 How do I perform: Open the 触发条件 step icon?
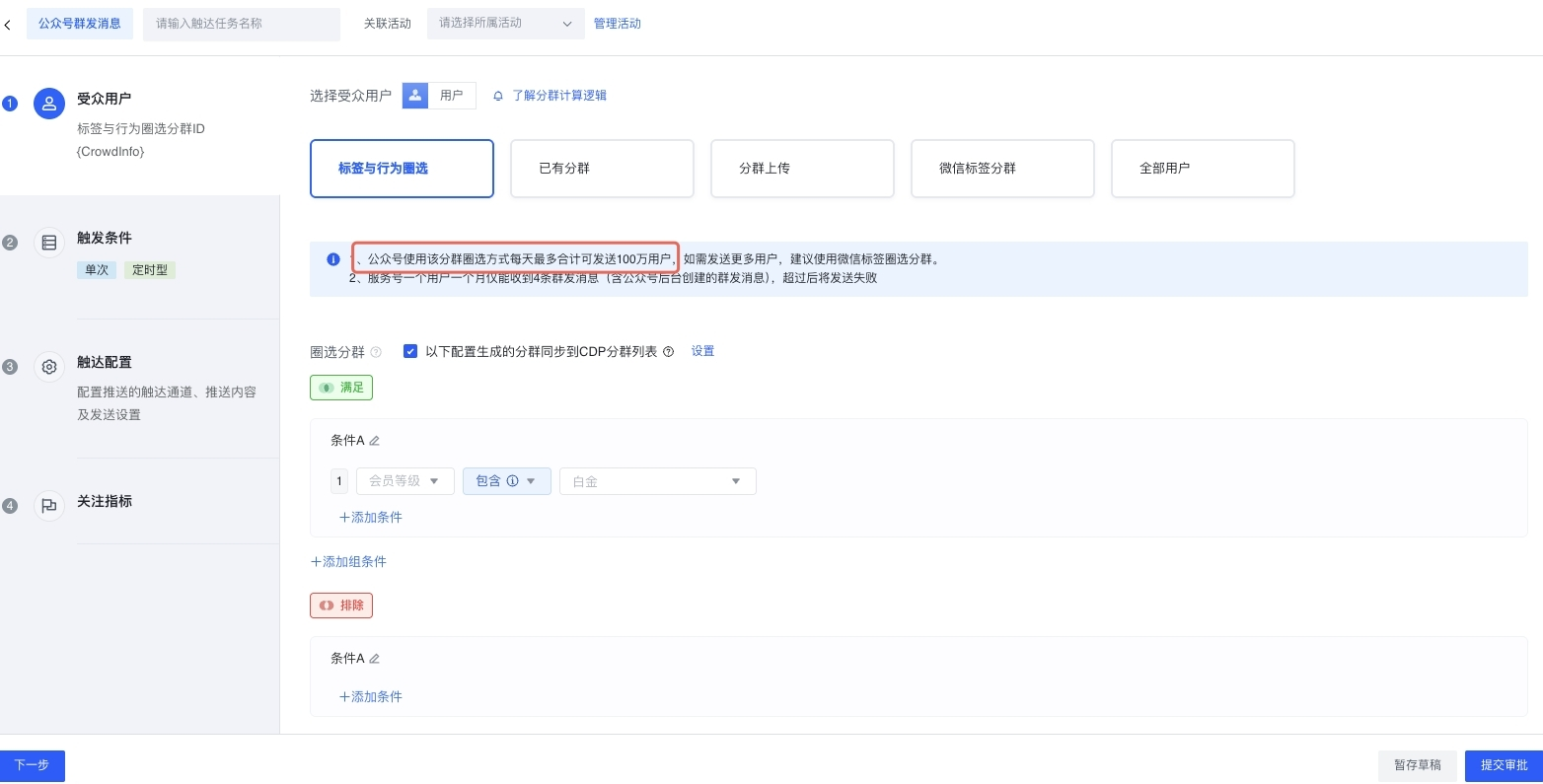(49, 243)
